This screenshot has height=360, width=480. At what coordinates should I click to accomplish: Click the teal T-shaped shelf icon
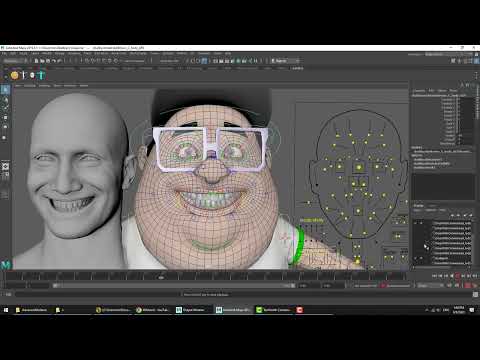[41, 75]
